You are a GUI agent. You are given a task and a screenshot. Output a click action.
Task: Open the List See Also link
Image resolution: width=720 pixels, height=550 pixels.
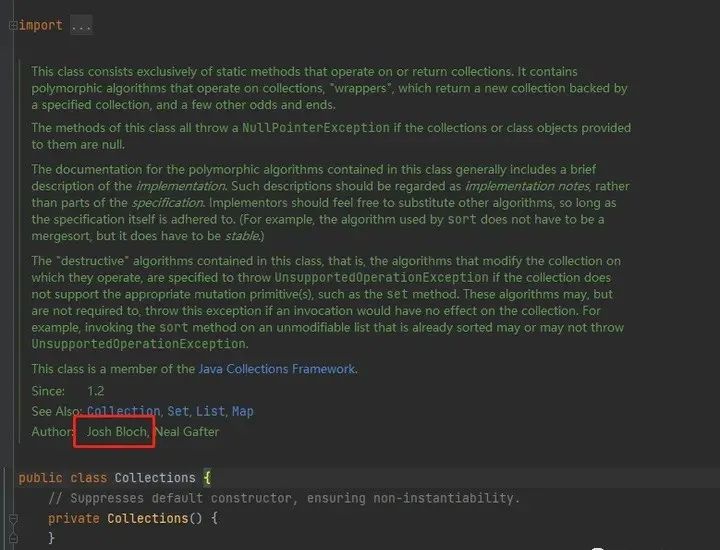point(210,411)
